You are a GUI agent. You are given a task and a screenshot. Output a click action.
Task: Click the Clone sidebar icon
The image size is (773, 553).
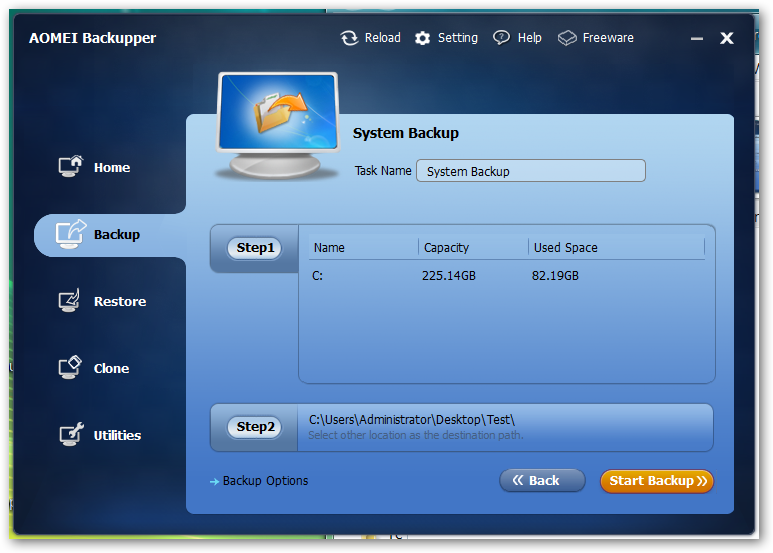(x=70, y=367)
